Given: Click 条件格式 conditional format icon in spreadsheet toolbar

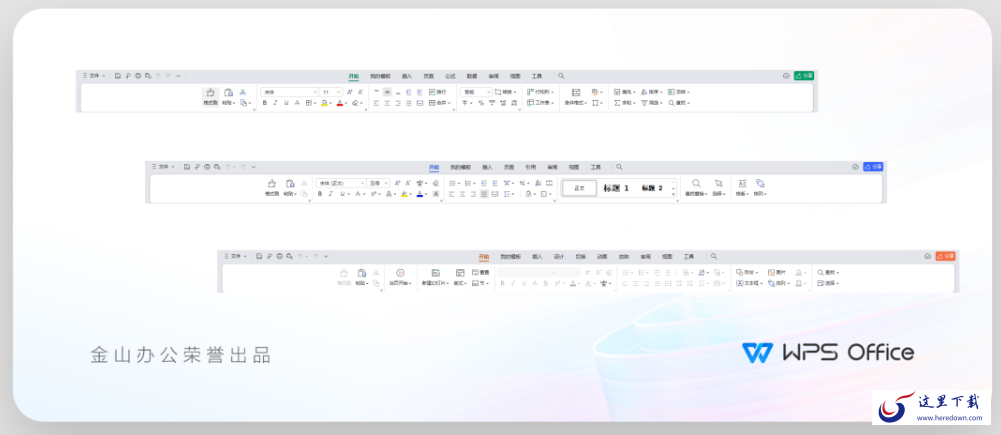Looking at the screenshot, I should 576,93.
